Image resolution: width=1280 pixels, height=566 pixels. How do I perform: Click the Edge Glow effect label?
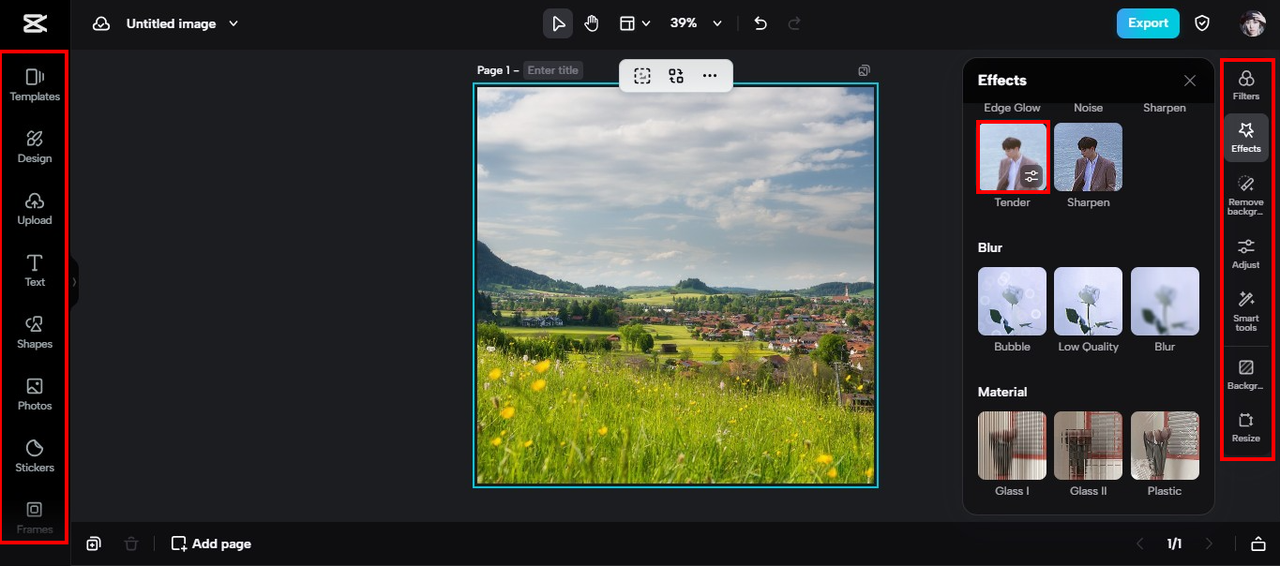click(1012, 107)
